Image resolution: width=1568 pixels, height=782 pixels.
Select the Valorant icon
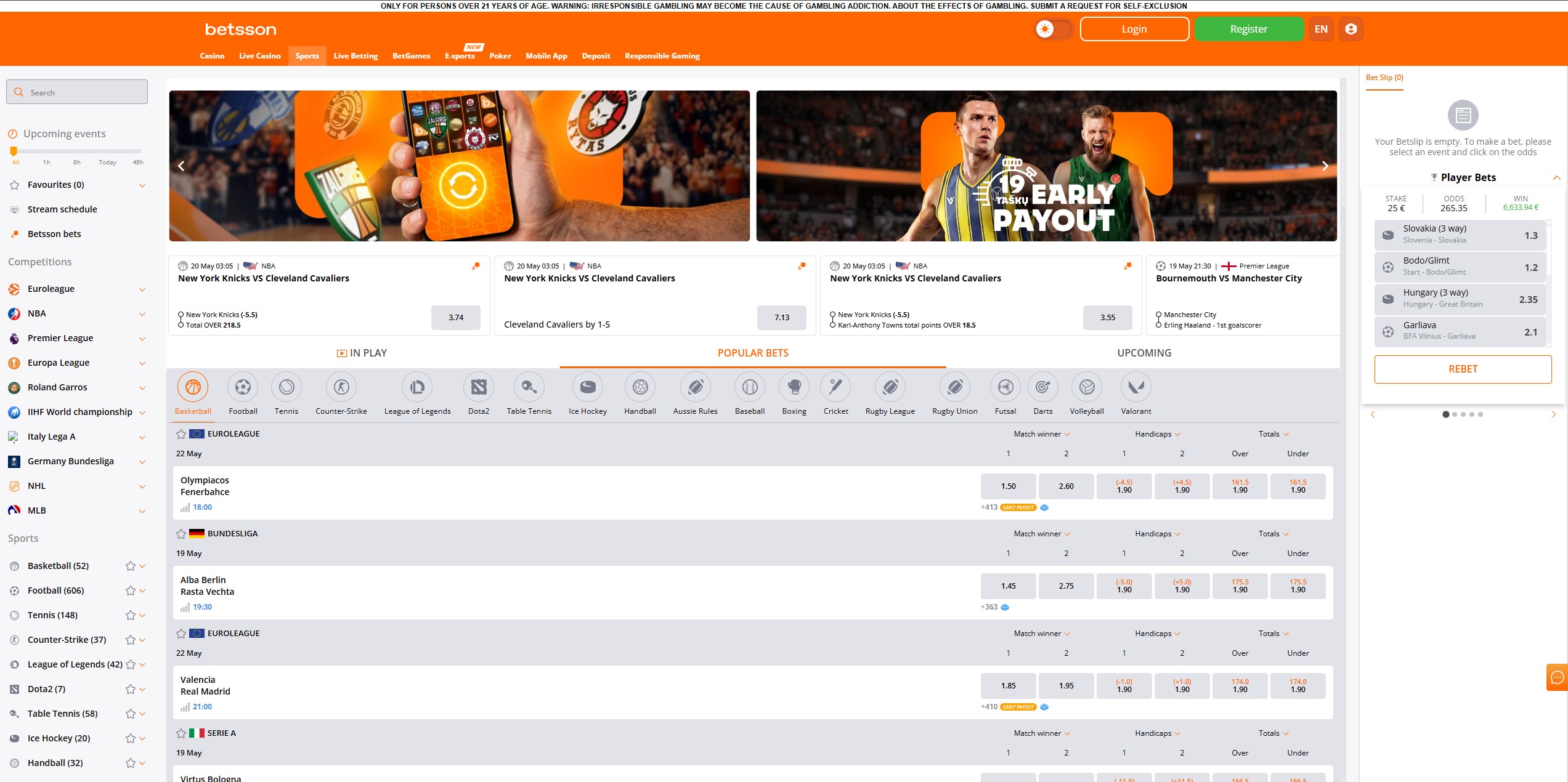pyautogui.click(x=1136, y=387)
